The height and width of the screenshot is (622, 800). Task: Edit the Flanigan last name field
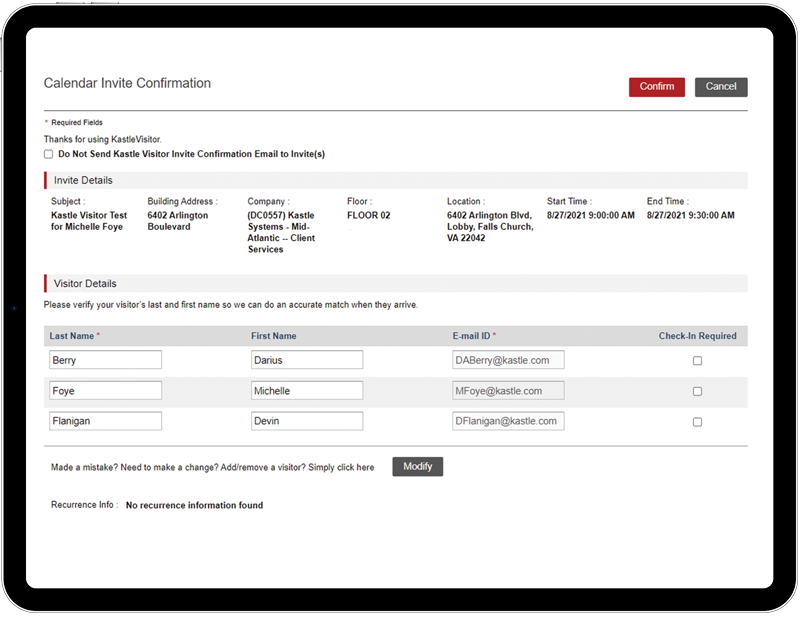pyautogui.click(x=106, y=421)
